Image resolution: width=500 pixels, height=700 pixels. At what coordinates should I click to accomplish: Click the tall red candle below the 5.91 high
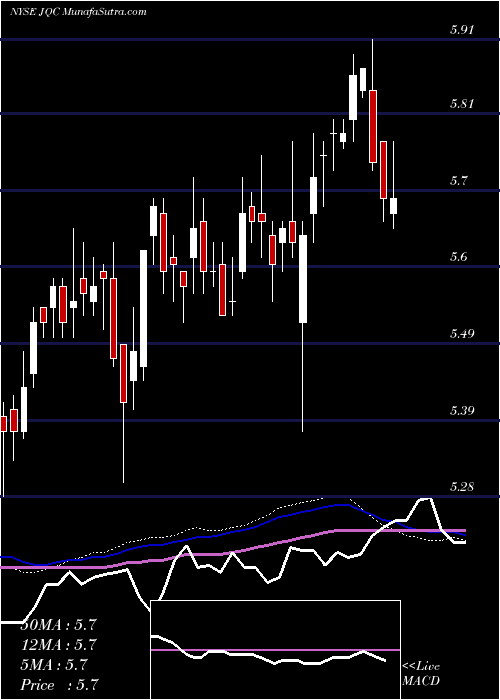373,126
